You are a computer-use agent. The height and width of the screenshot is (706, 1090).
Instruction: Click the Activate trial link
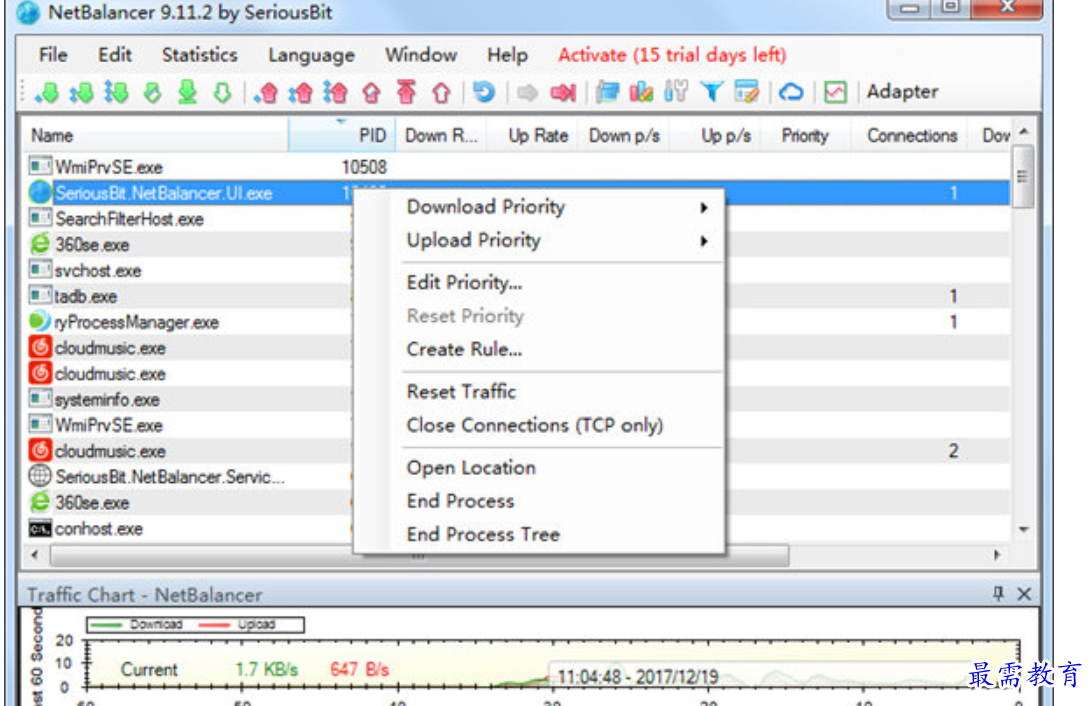point(672,55)
